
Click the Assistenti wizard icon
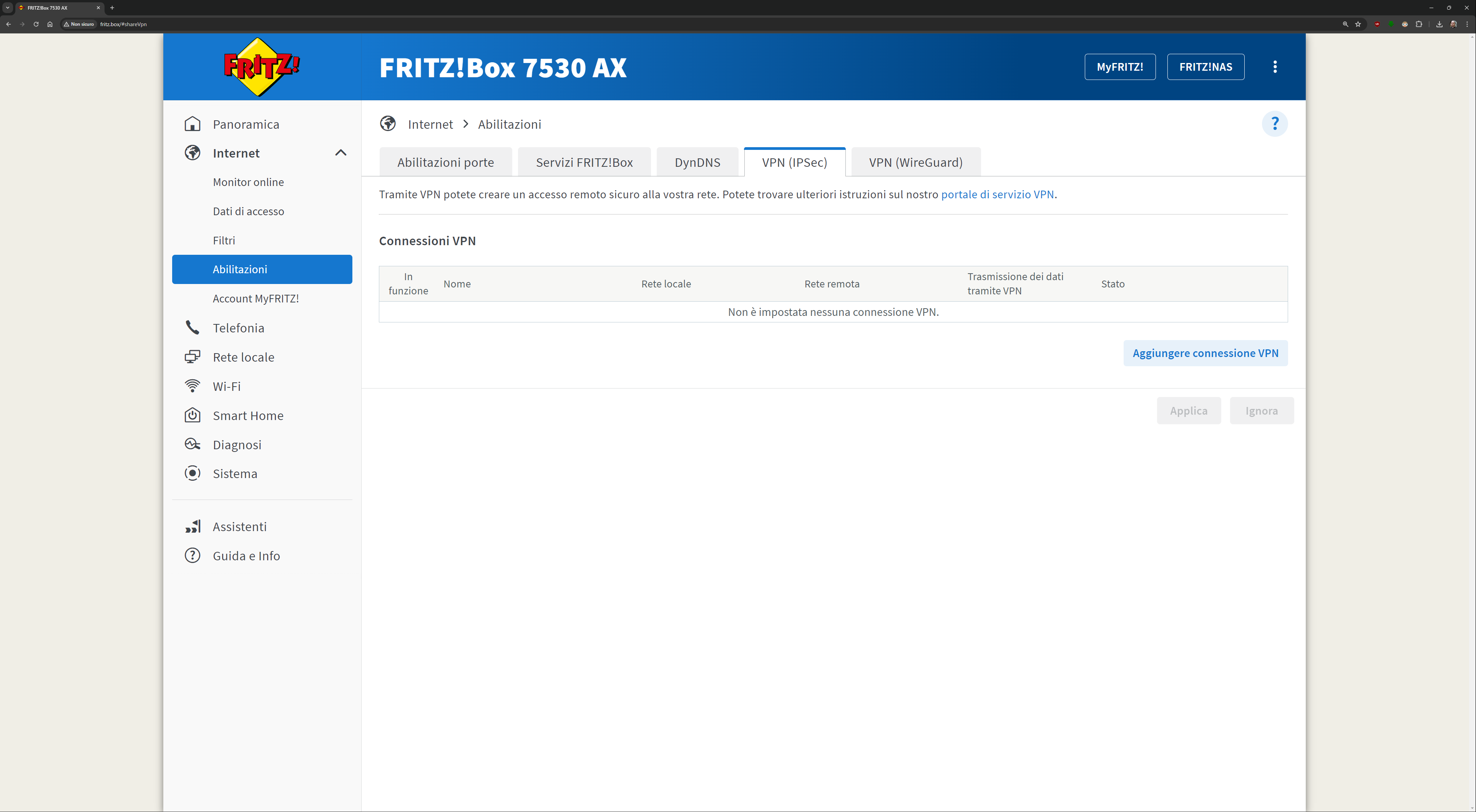[x=193, y=526]
